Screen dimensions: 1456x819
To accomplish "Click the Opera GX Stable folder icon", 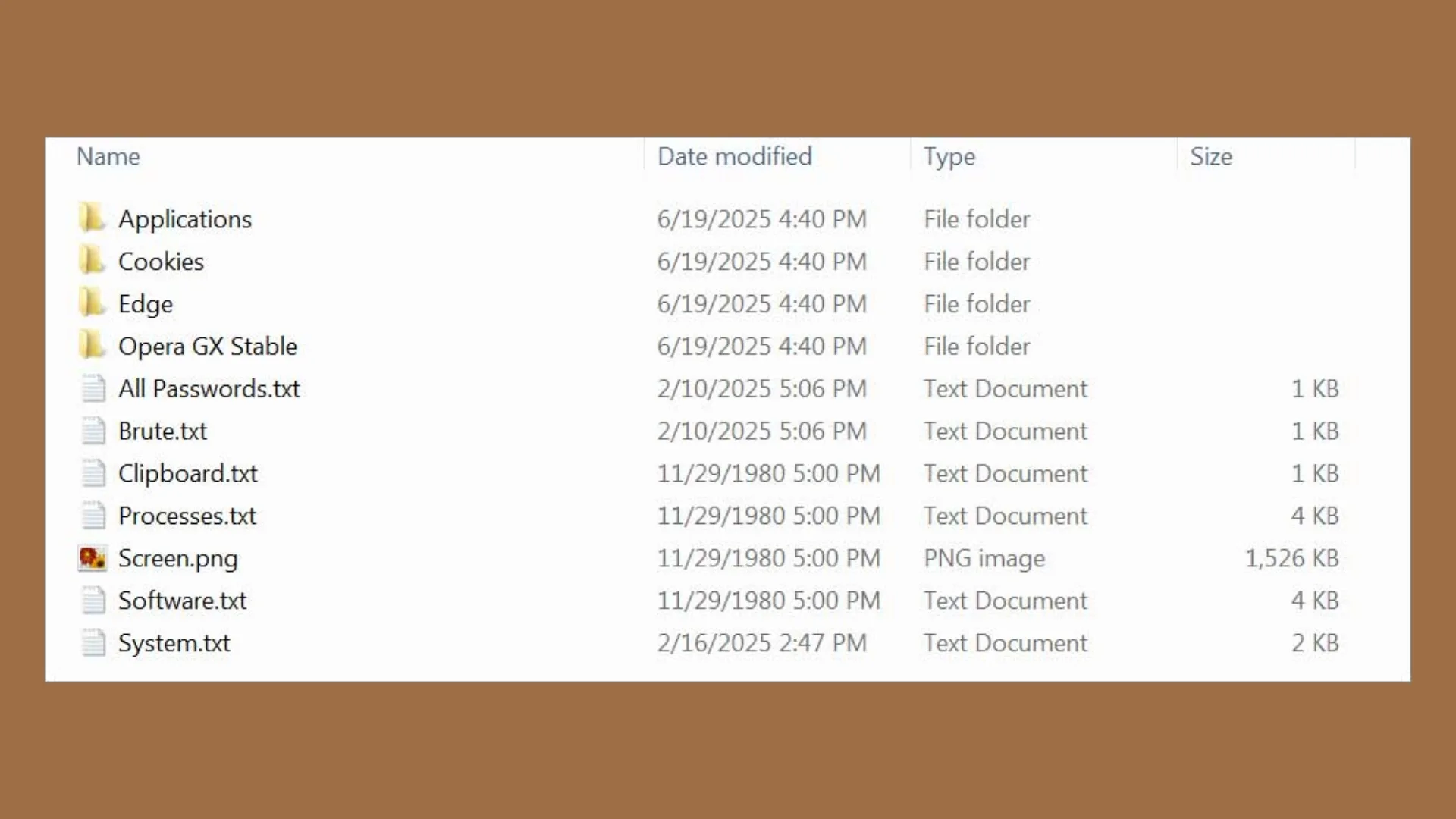I will pyautogui.click(x=92, y=346).
